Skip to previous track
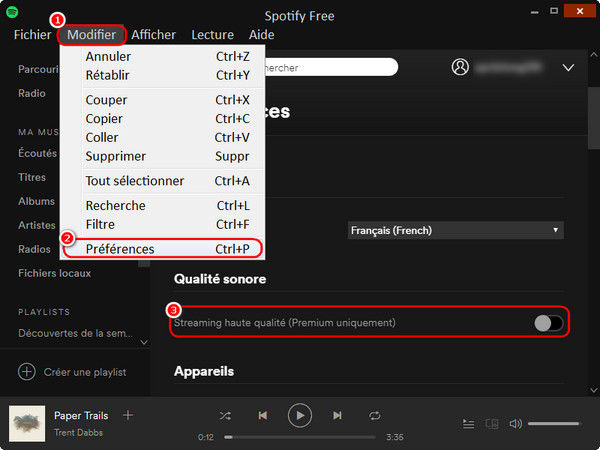Viewport: 600px width, 450px height. coord(262,416)
